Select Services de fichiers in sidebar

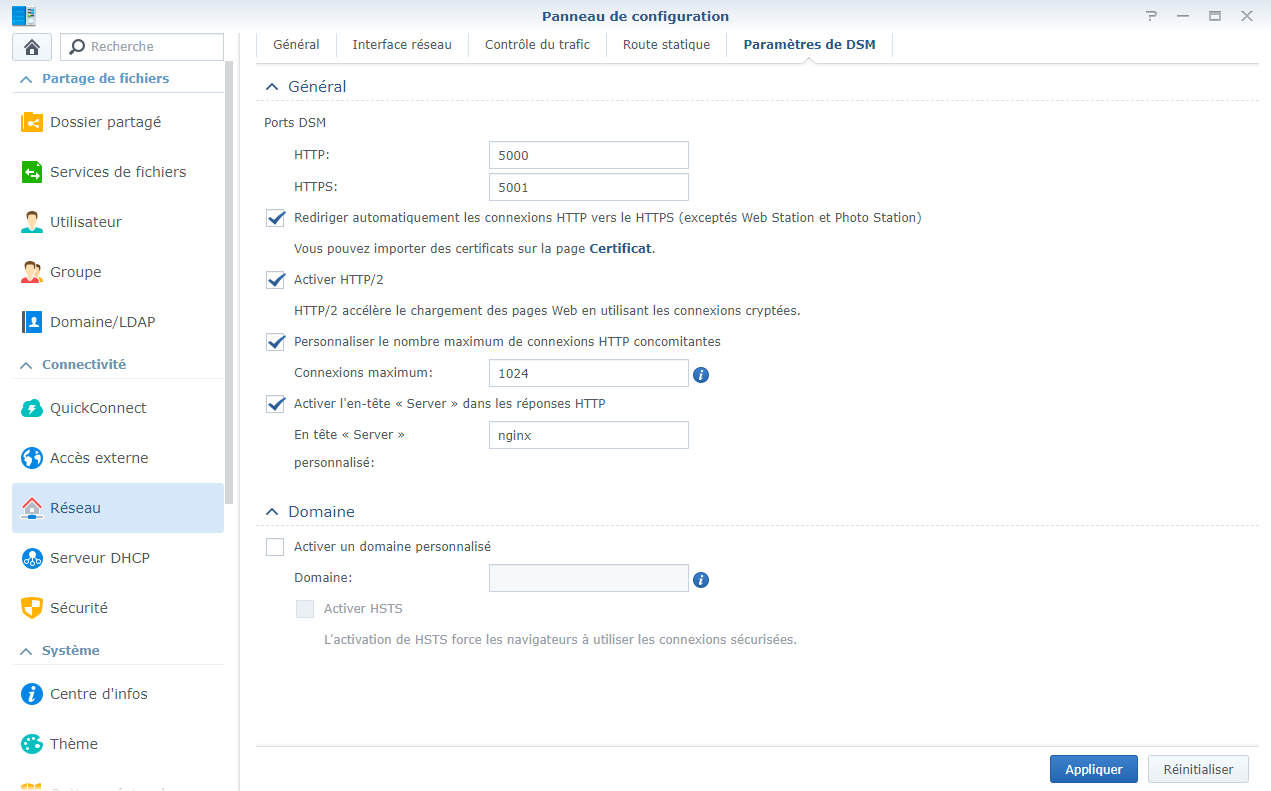coord(118,171)
